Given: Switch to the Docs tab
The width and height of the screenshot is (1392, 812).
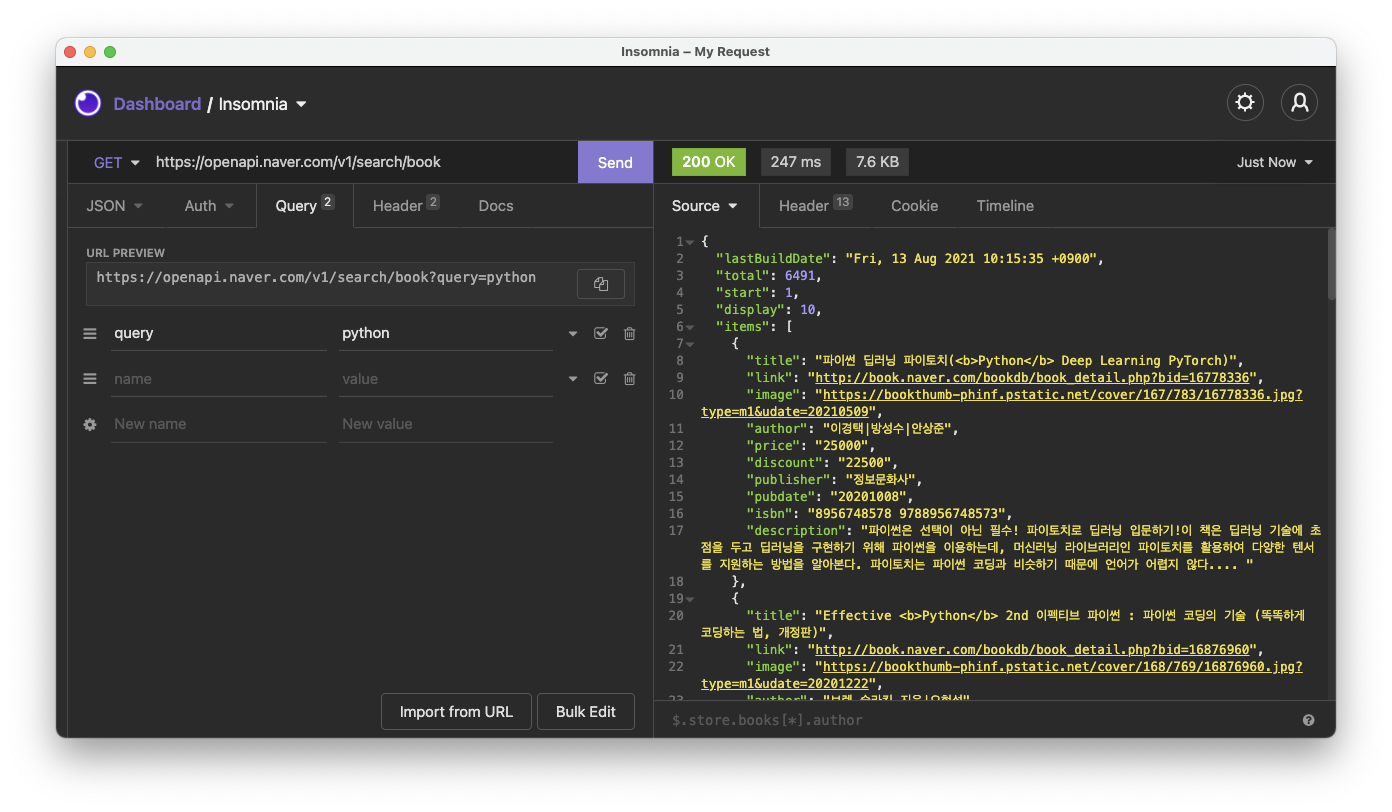Looking at the screenshot, I should pyautogui.click(x=496, y=206).
